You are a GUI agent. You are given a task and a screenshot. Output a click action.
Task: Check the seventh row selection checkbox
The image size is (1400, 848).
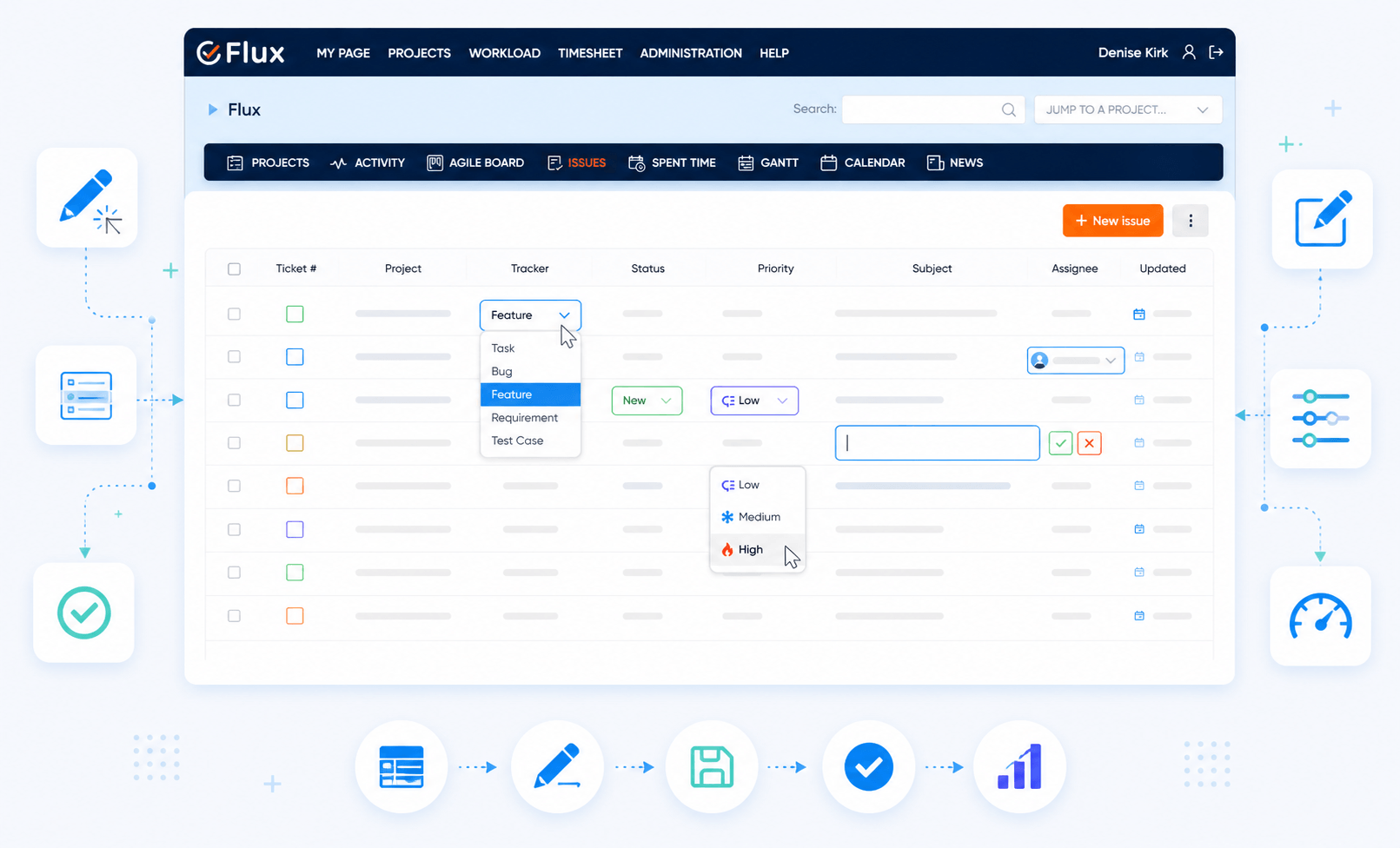(234, 572)
